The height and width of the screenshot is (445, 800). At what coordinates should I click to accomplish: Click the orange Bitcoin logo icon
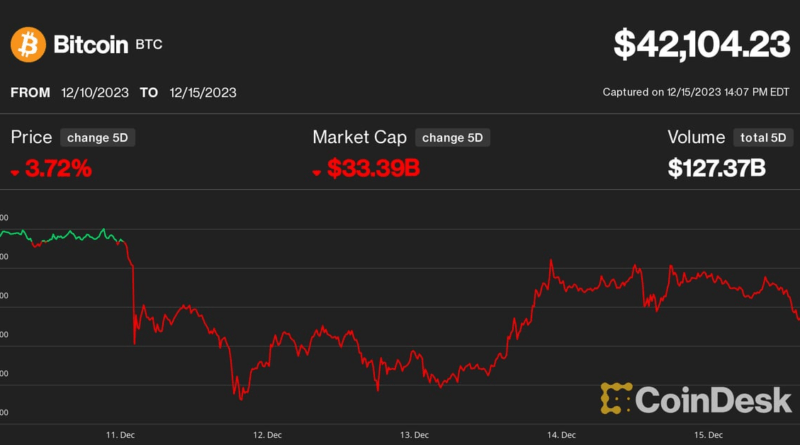pos(28,44)
